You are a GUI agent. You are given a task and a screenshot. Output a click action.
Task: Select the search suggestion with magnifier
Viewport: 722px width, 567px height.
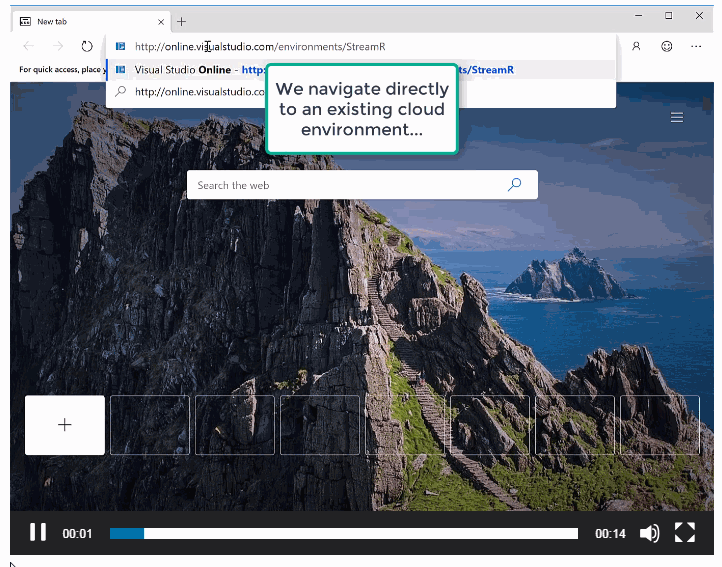click(x=190, y=92)
